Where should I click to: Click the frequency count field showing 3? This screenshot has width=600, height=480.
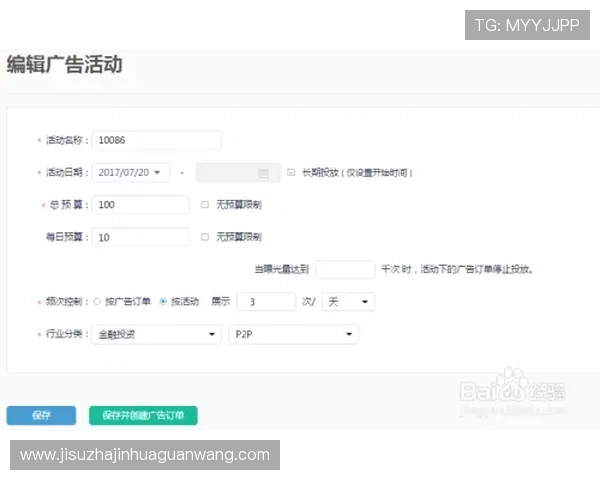click(x=266, y=302)
